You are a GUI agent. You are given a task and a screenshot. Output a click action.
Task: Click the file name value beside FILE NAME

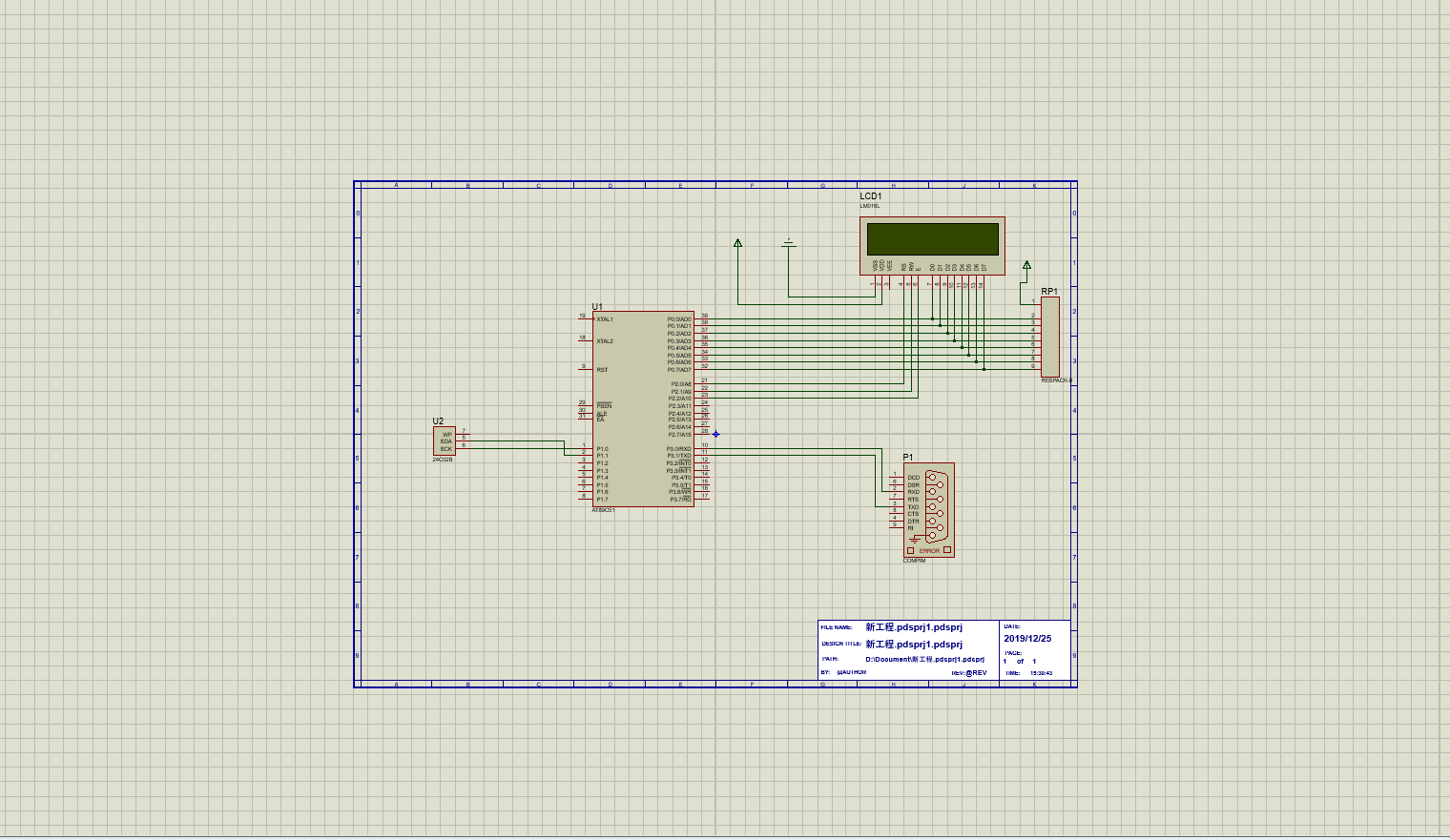[x=914, y=627]
